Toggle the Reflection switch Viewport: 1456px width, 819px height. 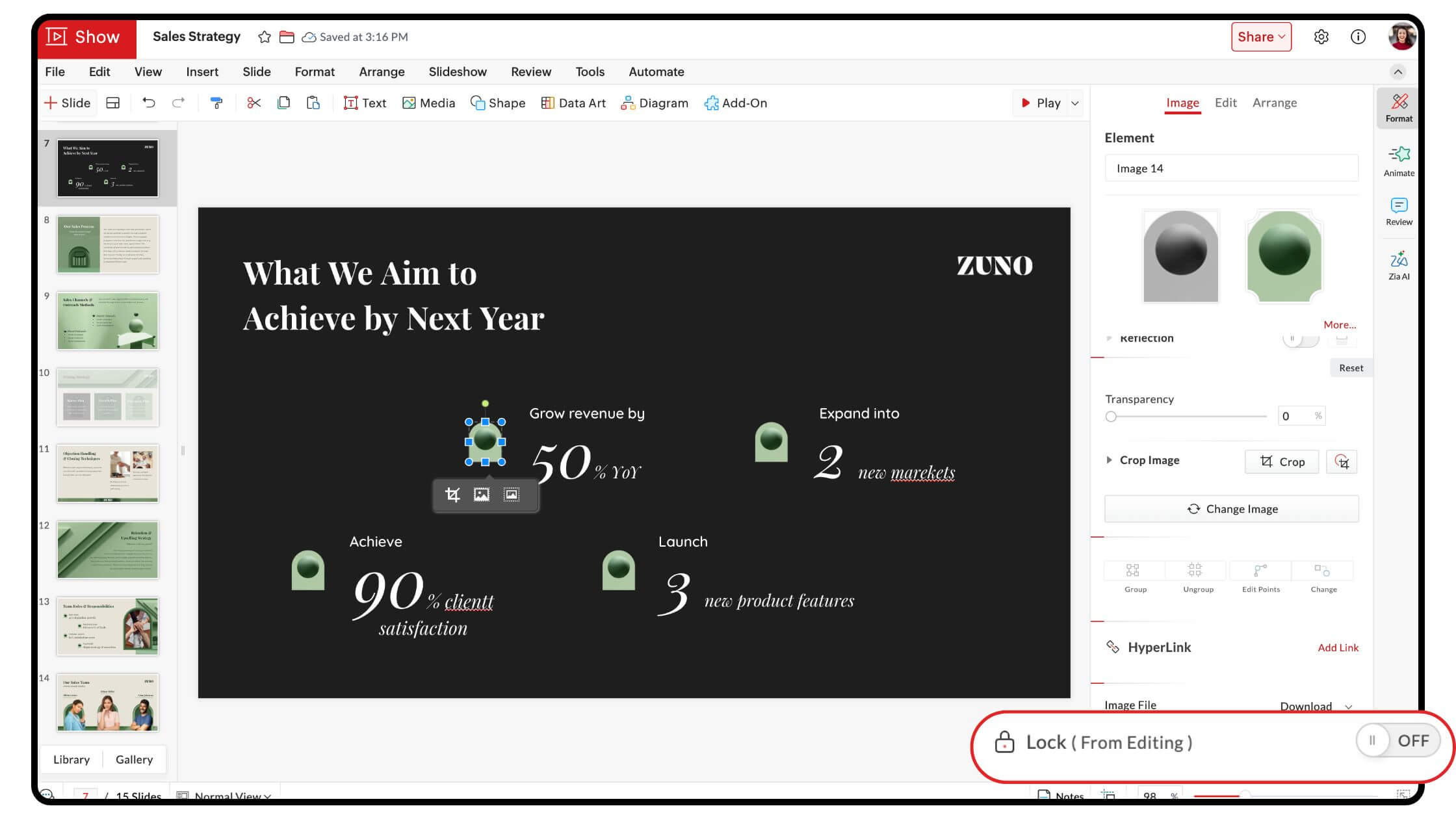point(1300,338)
